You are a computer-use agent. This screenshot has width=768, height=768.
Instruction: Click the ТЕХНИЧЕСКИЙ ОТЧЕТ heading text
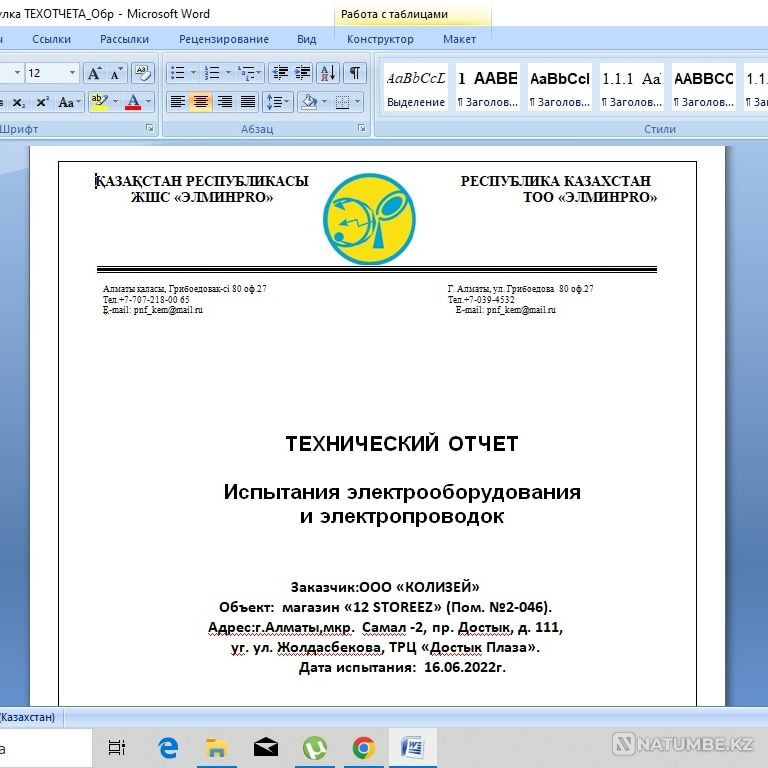tap(402, 443)
